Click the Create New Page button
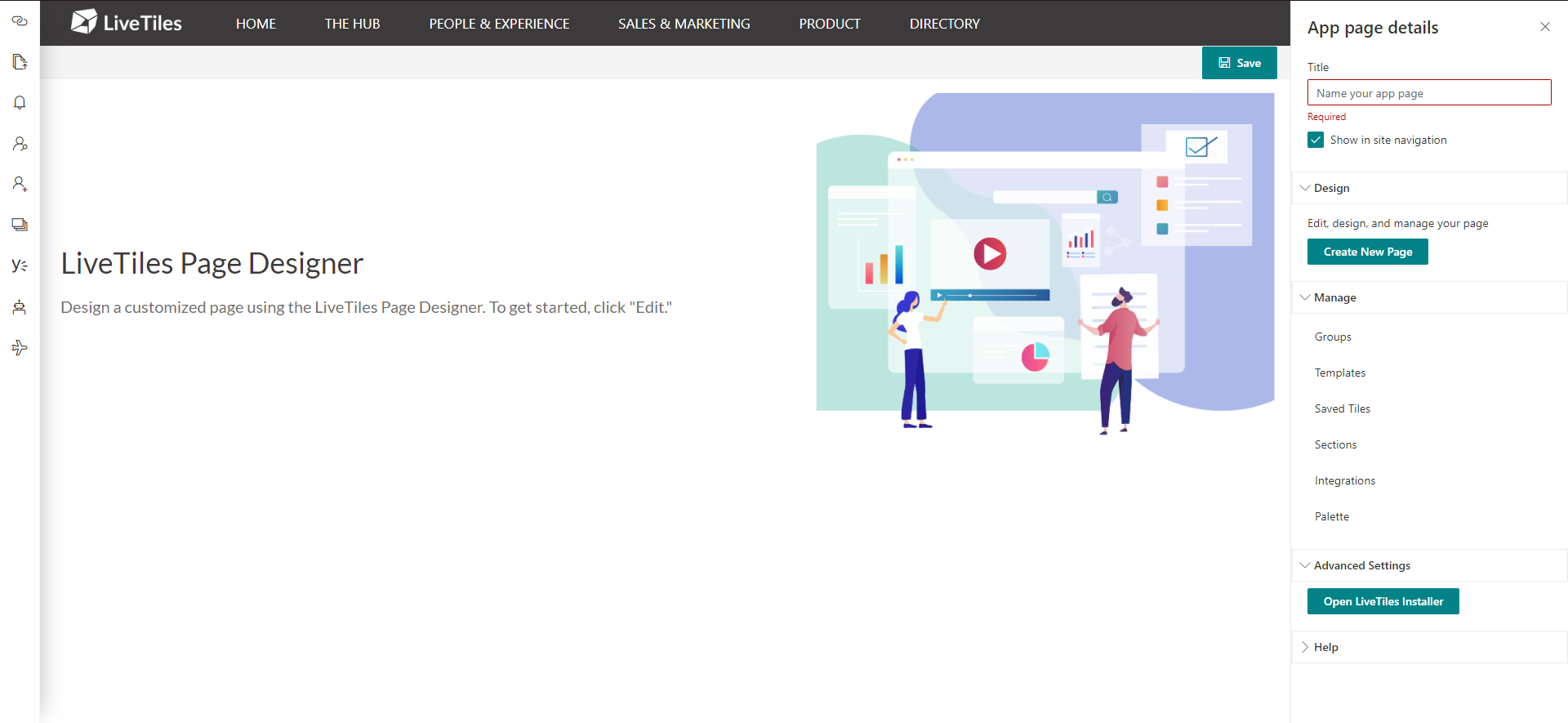This screenshot has width=1568, height=723. click(x=1368, y=252)
